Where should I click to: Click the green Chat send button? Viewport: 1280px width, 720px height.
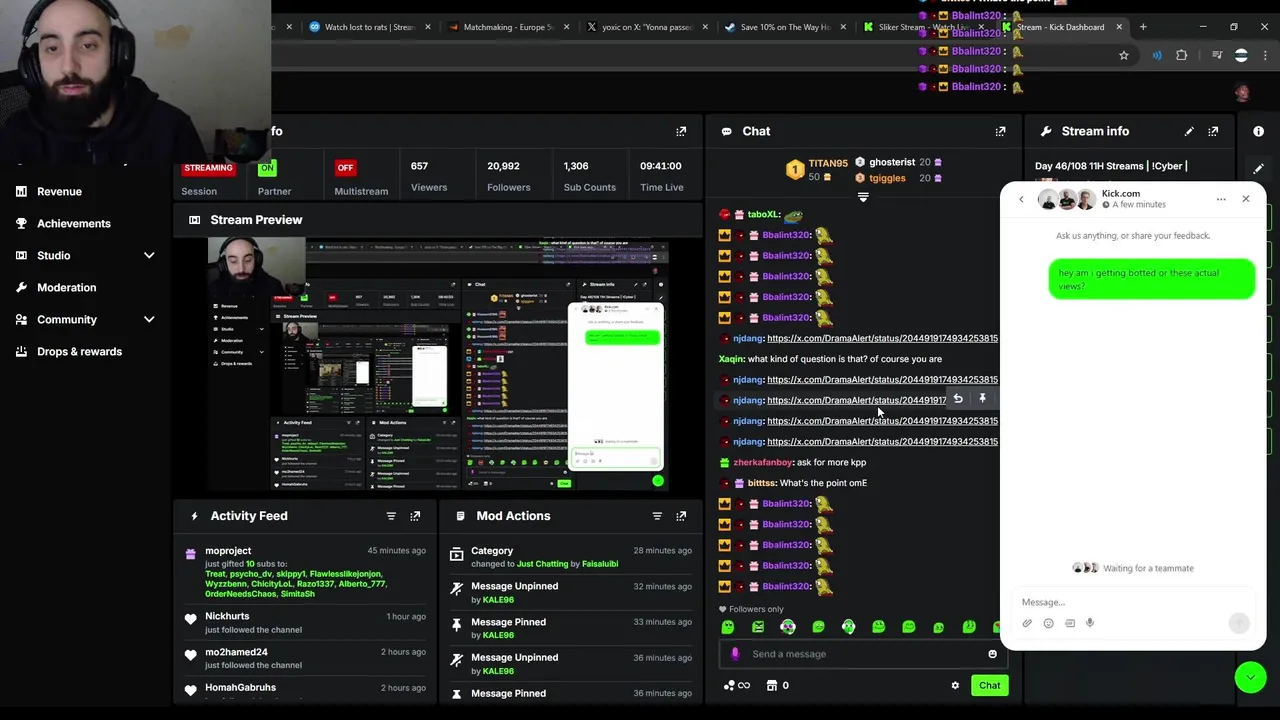click(989, 685)
